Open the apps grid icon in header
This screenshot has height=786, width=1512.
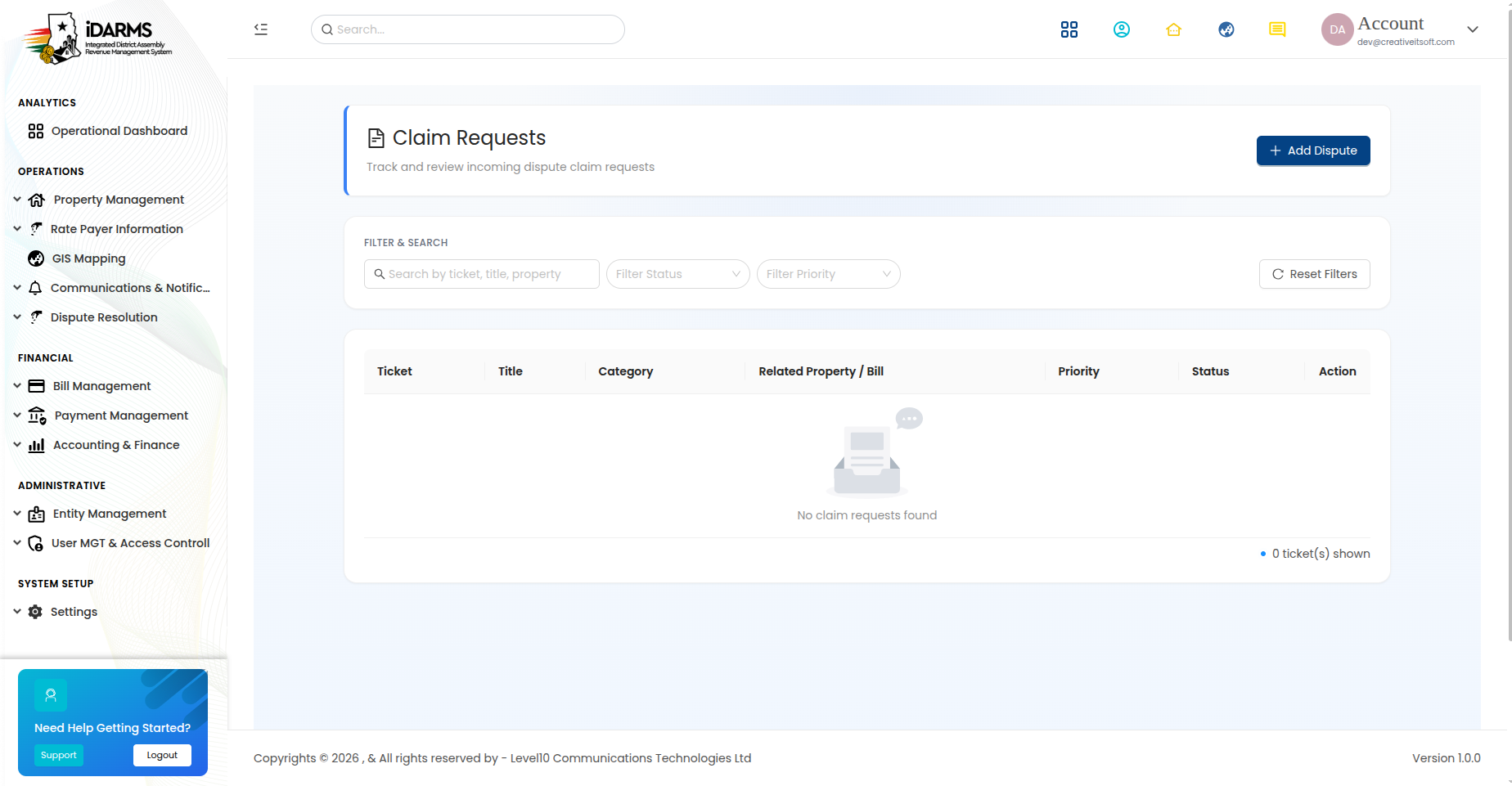tap(1069, 29)
